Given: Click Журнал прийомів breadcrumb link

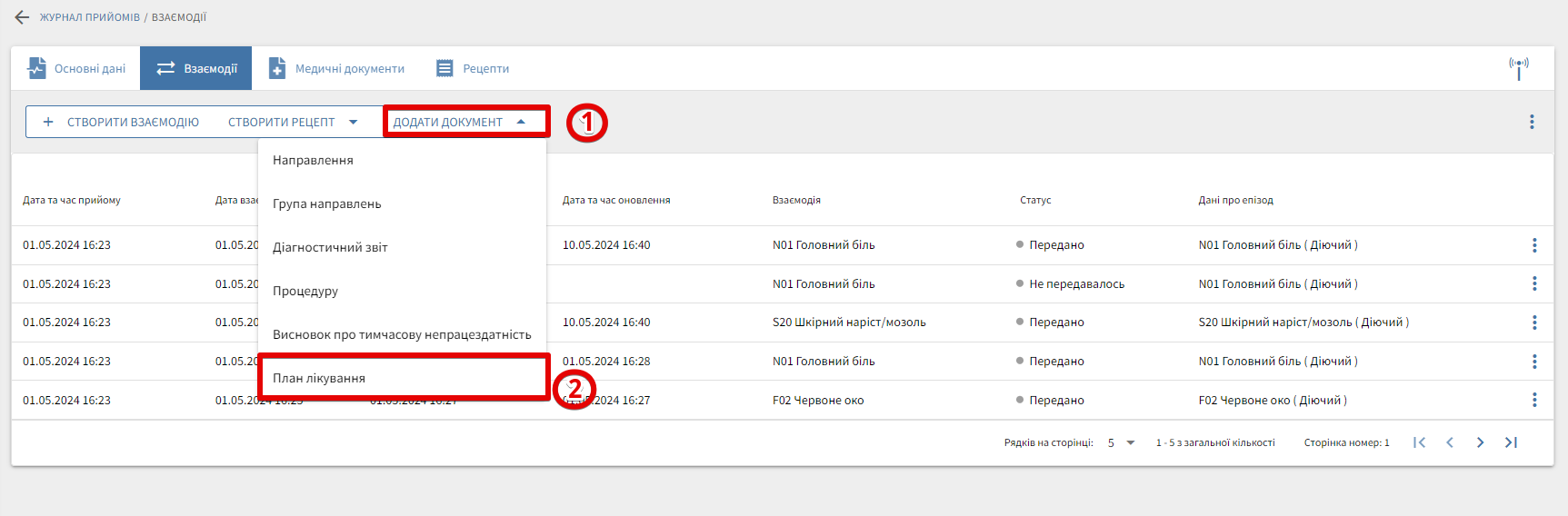Looking at the screenshot, I should pos(89,17).
